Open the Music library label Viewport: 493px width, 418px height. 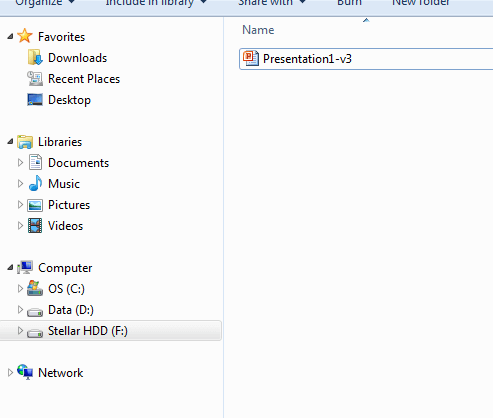64,184
